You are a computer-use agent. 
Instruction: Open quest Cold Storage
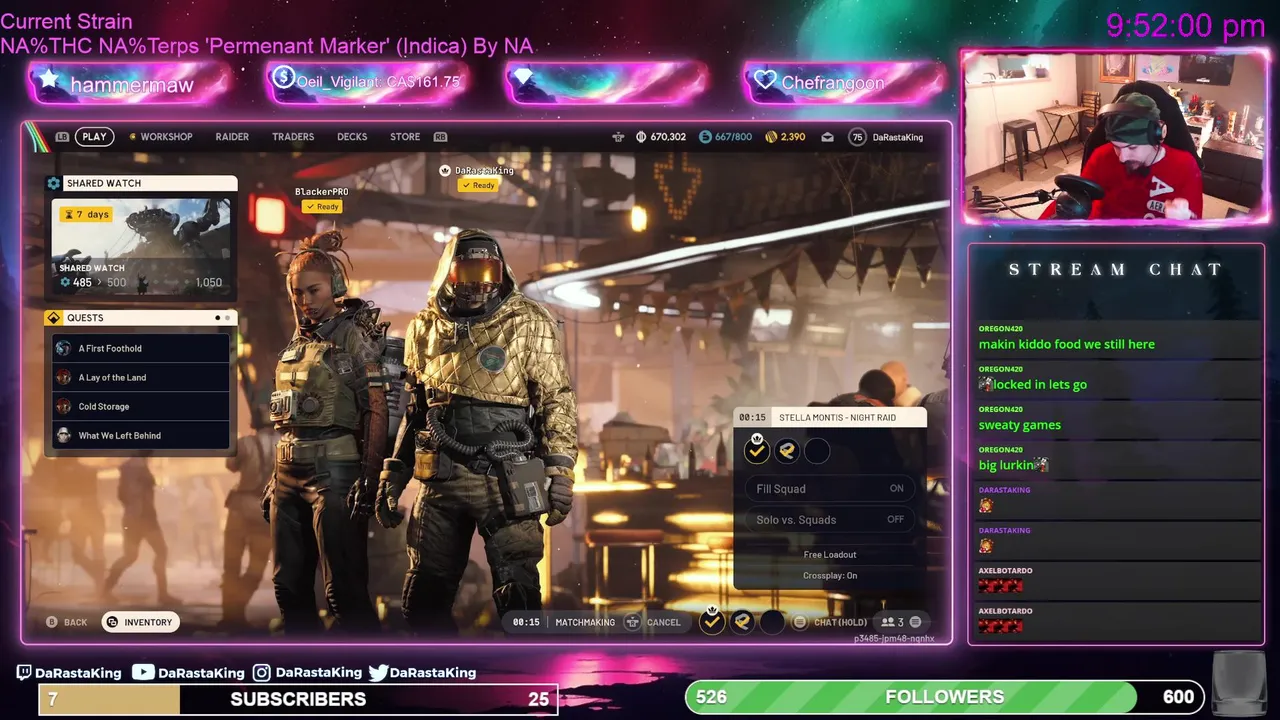(141, 406)
